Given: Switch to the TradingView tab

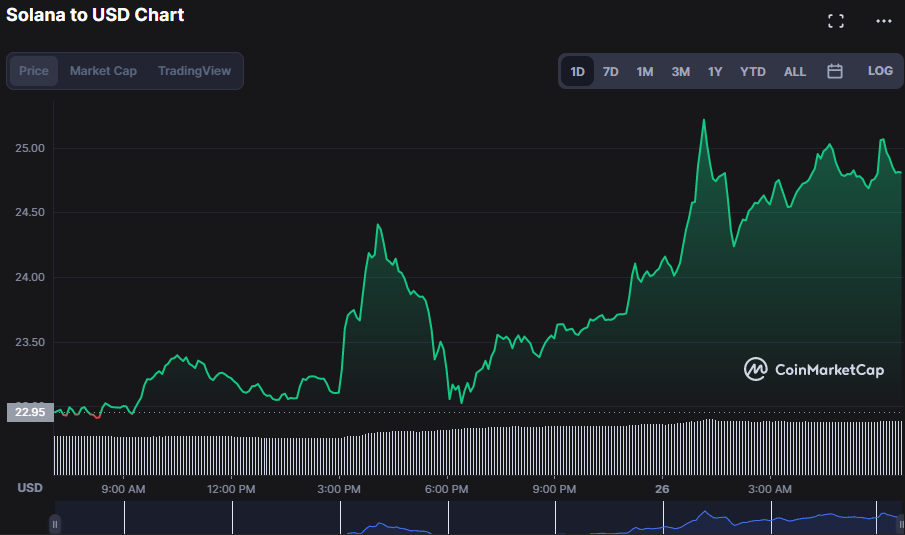Looking at the screenshot, I should (x=194, y=71).
